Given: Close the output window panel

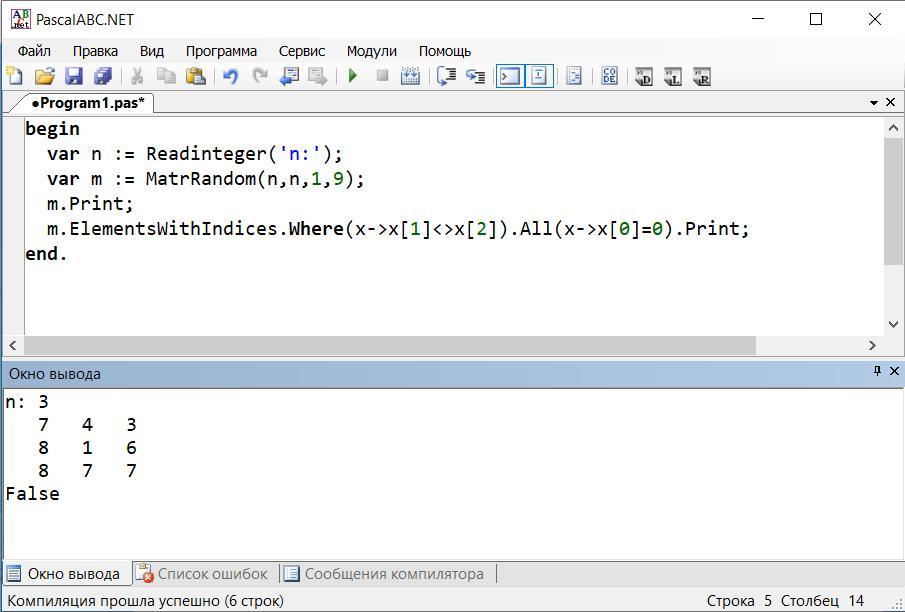Looking at the screenshot, I should [x=894, y=371].
